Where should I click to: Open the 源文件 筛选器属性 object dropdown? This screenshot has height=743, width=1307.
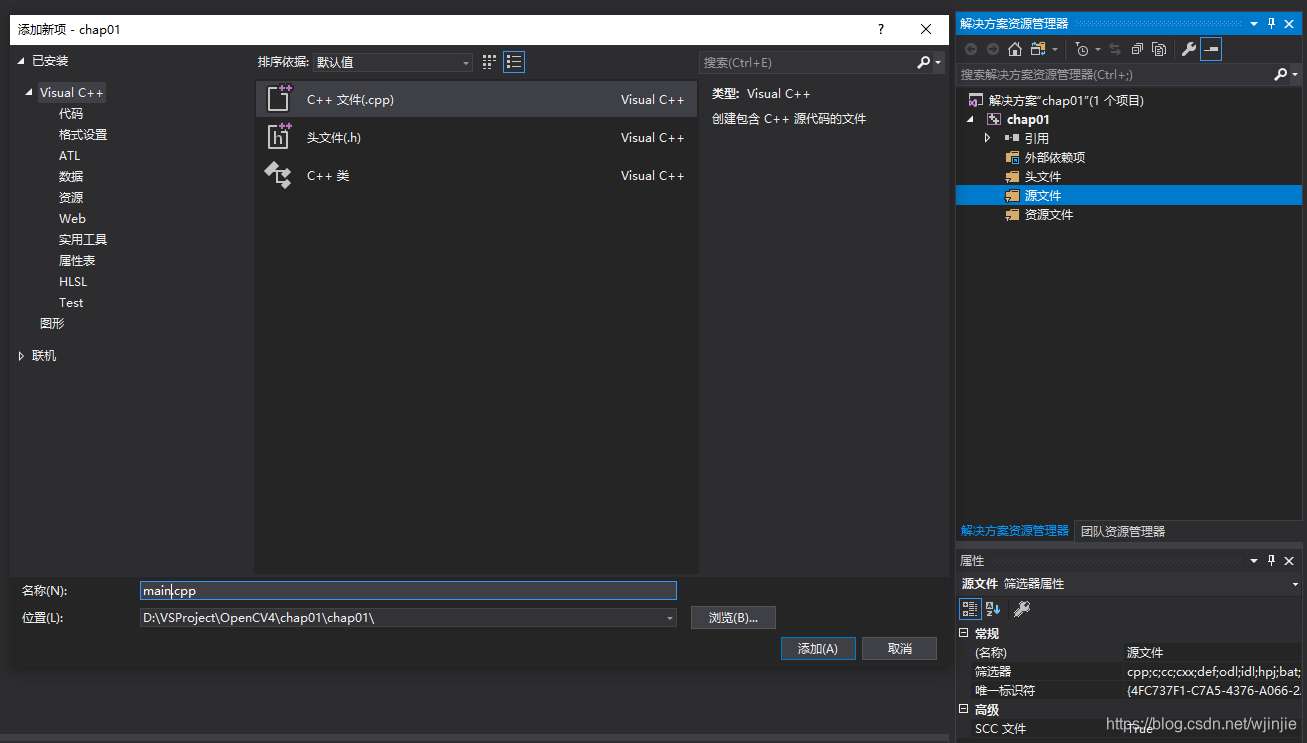point(1295,584)
